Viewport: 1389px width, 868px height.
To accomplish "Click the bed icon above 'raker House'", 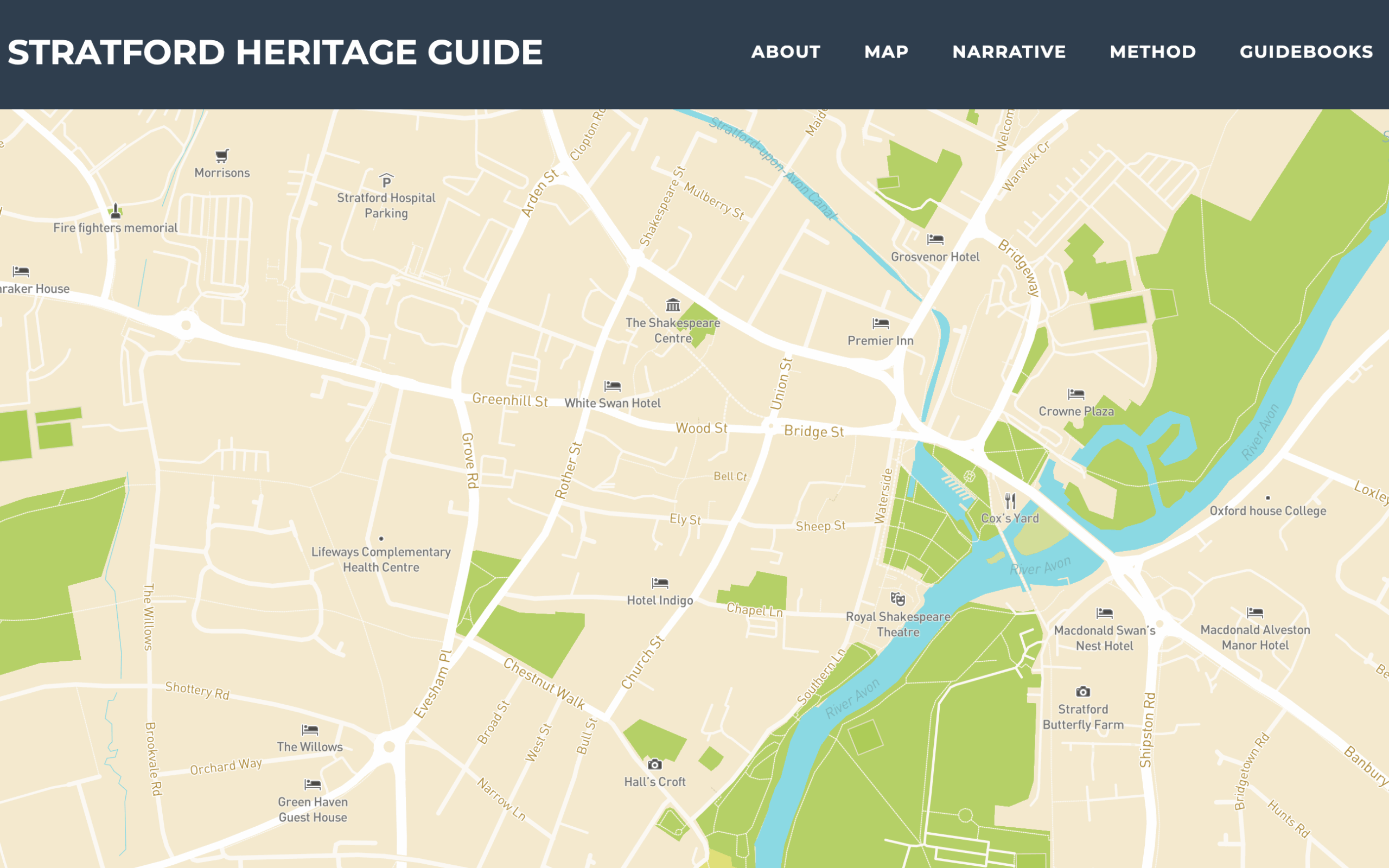I will click(21, 271).
